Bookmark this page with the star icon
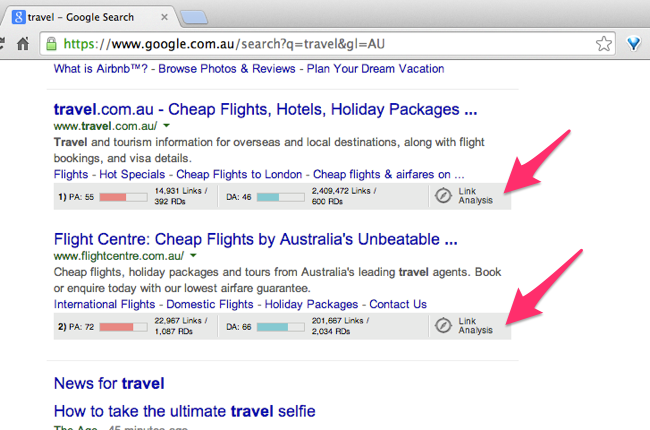Viewport: 650px width, 430px height. pos(604,44)
